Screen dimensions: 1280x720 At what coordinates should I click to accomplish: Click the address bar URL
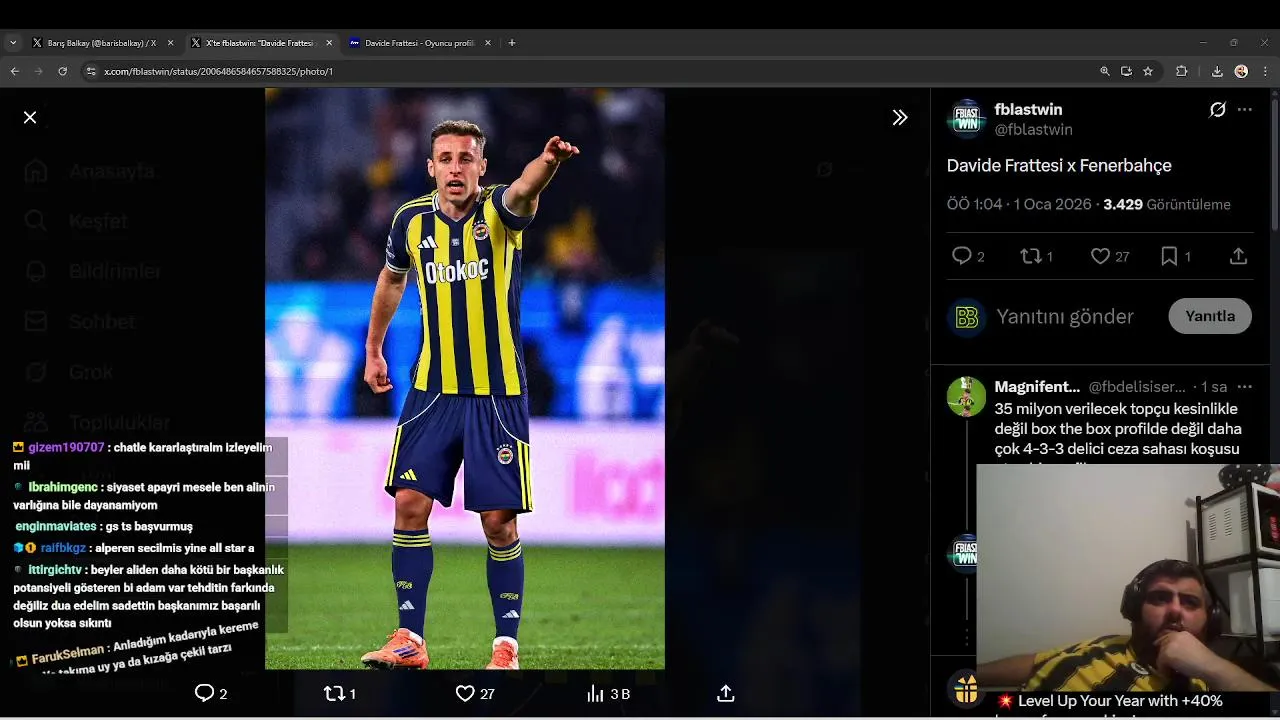click(218, 71)
